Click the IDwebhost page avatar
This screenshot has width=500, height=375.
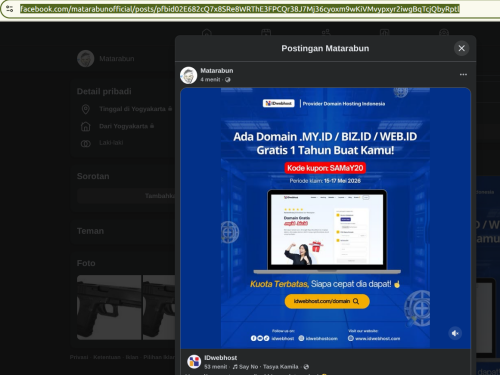pos(194,361)
